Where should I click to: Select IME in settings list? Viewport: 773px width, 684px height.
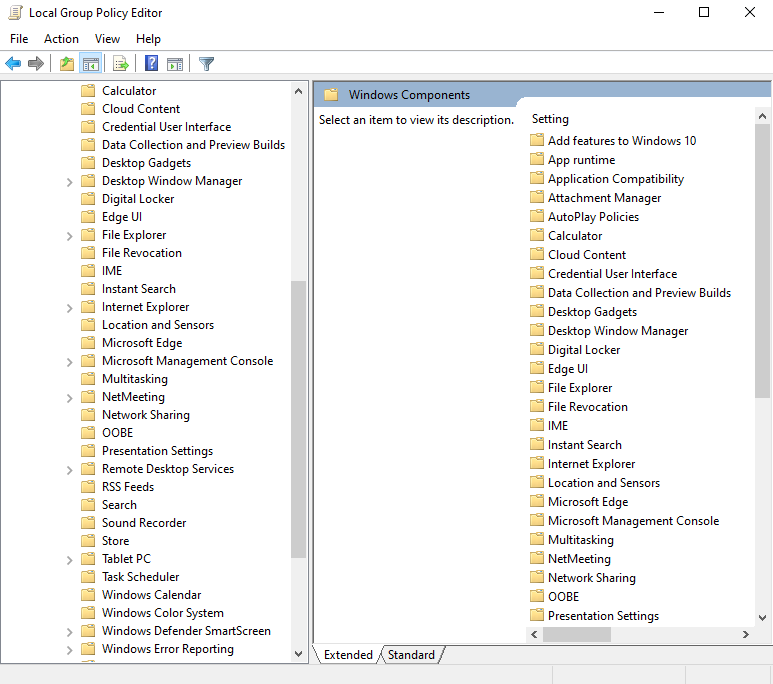[558, 426]
